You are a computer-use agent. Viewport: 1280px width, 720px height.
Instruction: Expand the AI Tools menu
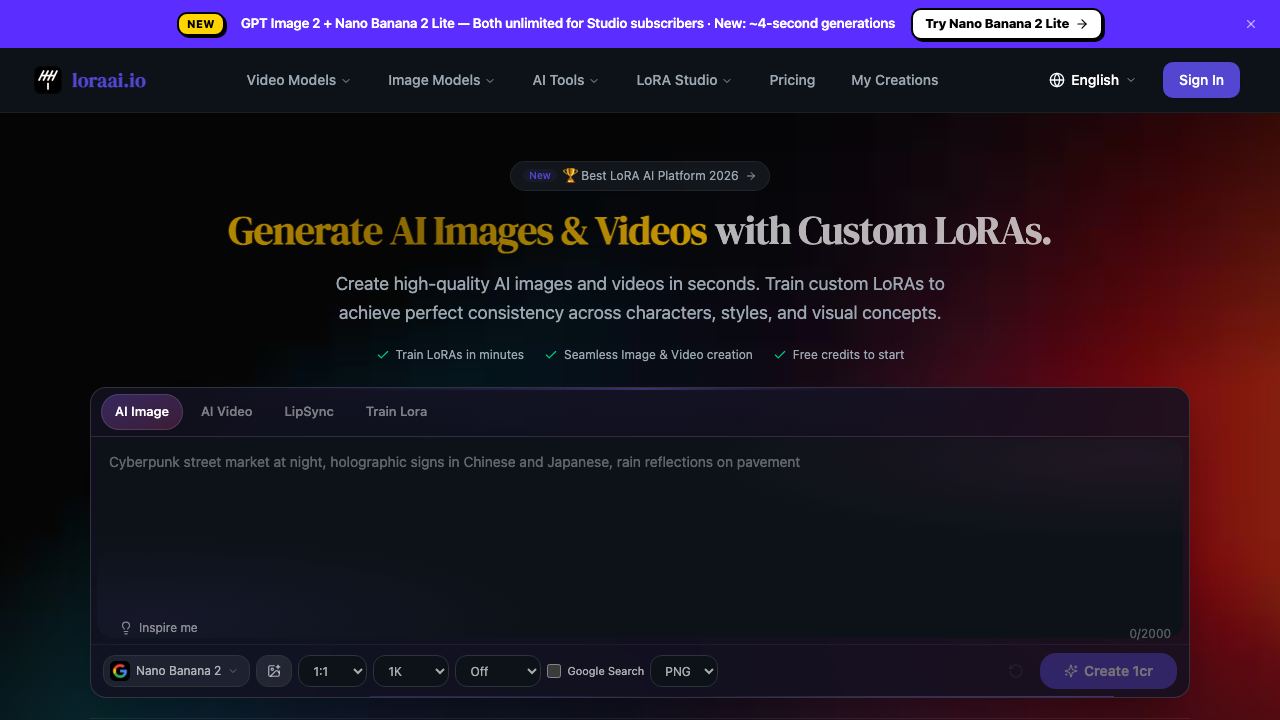click(x=565, y=80)
